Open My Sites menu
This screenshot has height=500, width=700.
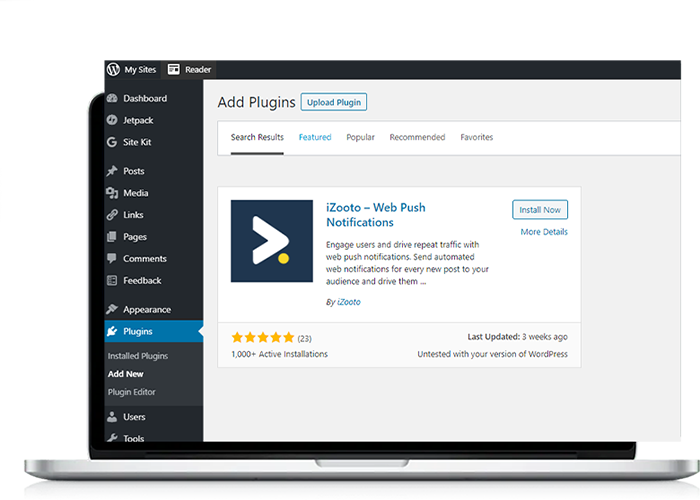(140, 70)
